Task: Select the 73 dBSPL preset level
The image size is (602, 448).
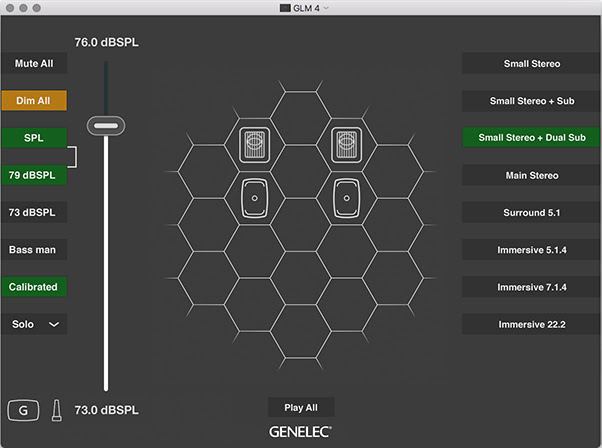Action: coord(34,212)
